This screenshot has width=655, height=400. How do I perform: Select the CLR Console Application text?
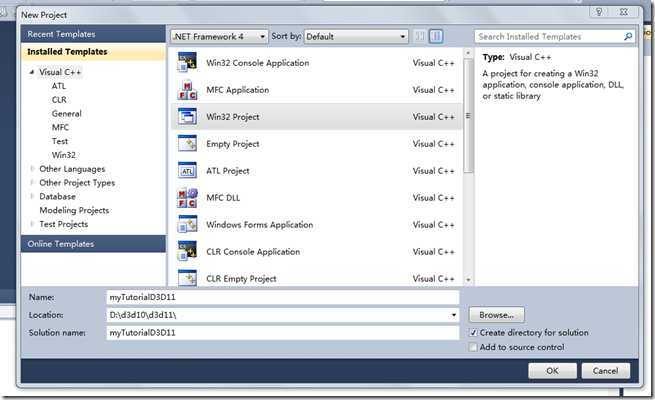pos(253,252)
